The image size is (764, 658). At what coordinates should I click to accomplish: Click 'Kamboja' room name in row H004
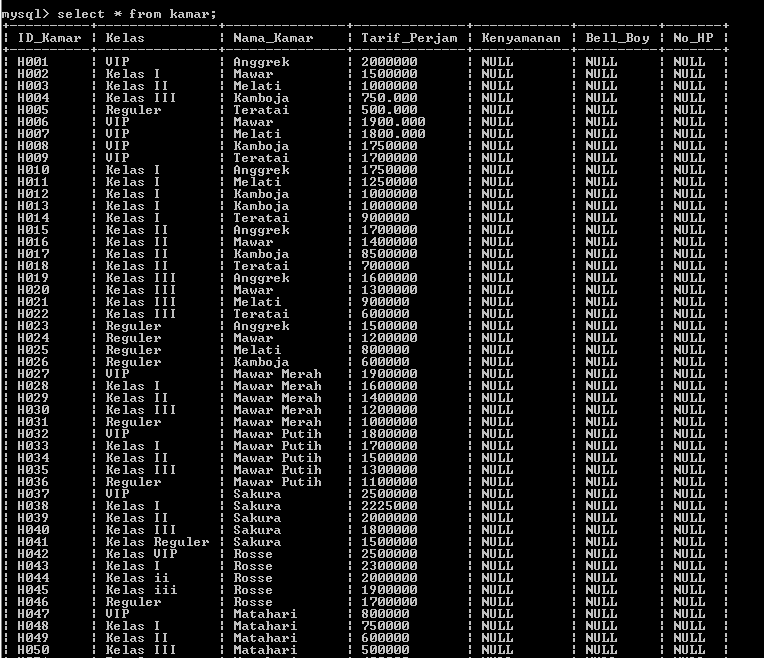point(261,98)
